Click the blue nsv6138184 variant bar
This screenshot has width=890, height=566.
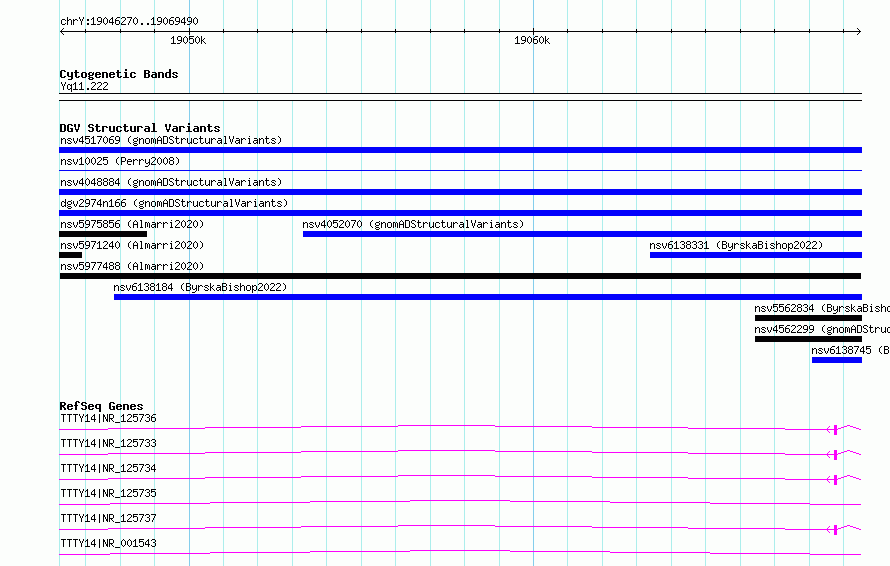coord(488,297)
